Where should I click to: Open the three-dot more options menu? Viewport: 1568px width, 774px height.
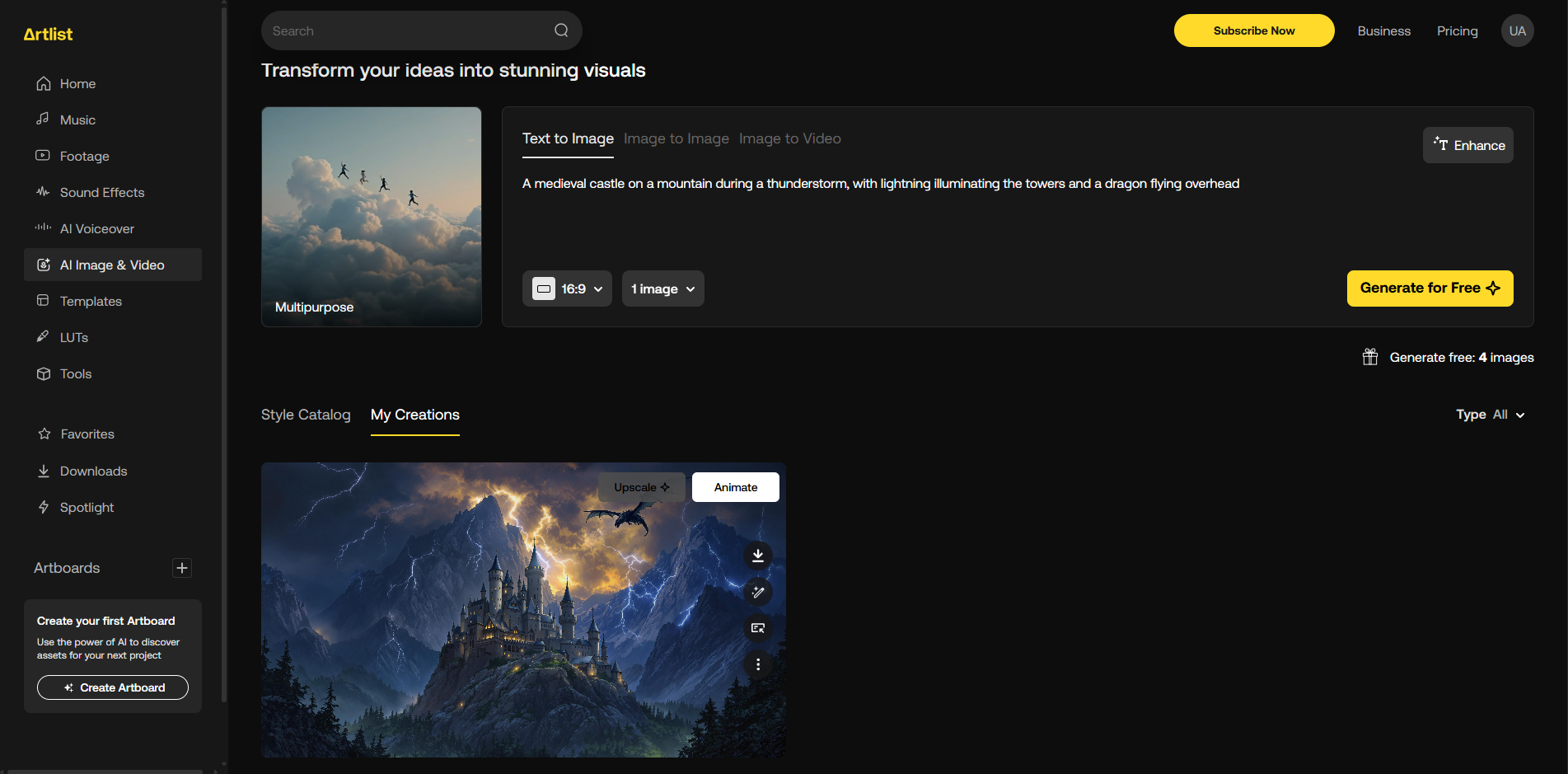pos(758,664)
